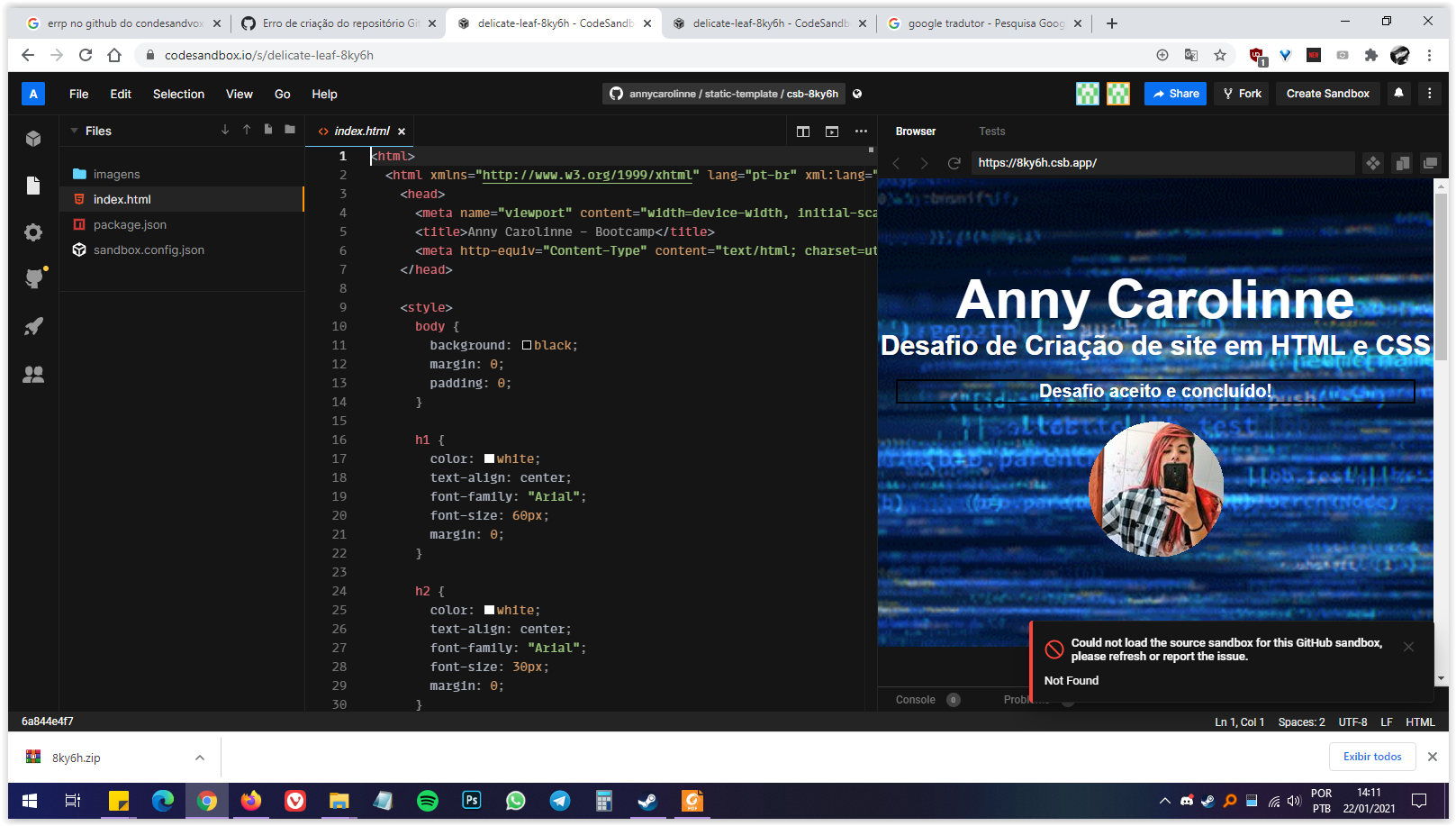Split editor using the split view icon
This screenshot has width=1456, height=826.
coord(803,132)
